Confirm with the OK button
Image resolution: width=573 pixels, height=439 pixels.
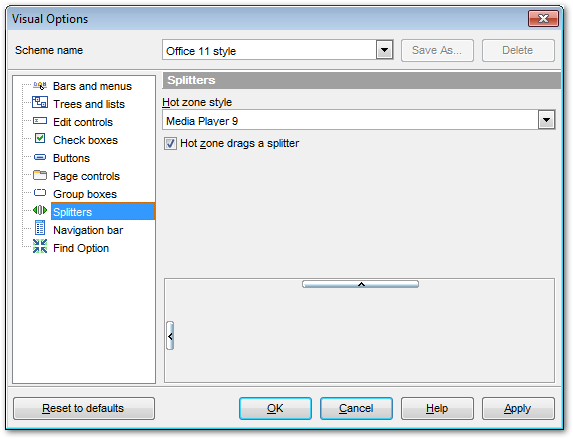(275, 408)
